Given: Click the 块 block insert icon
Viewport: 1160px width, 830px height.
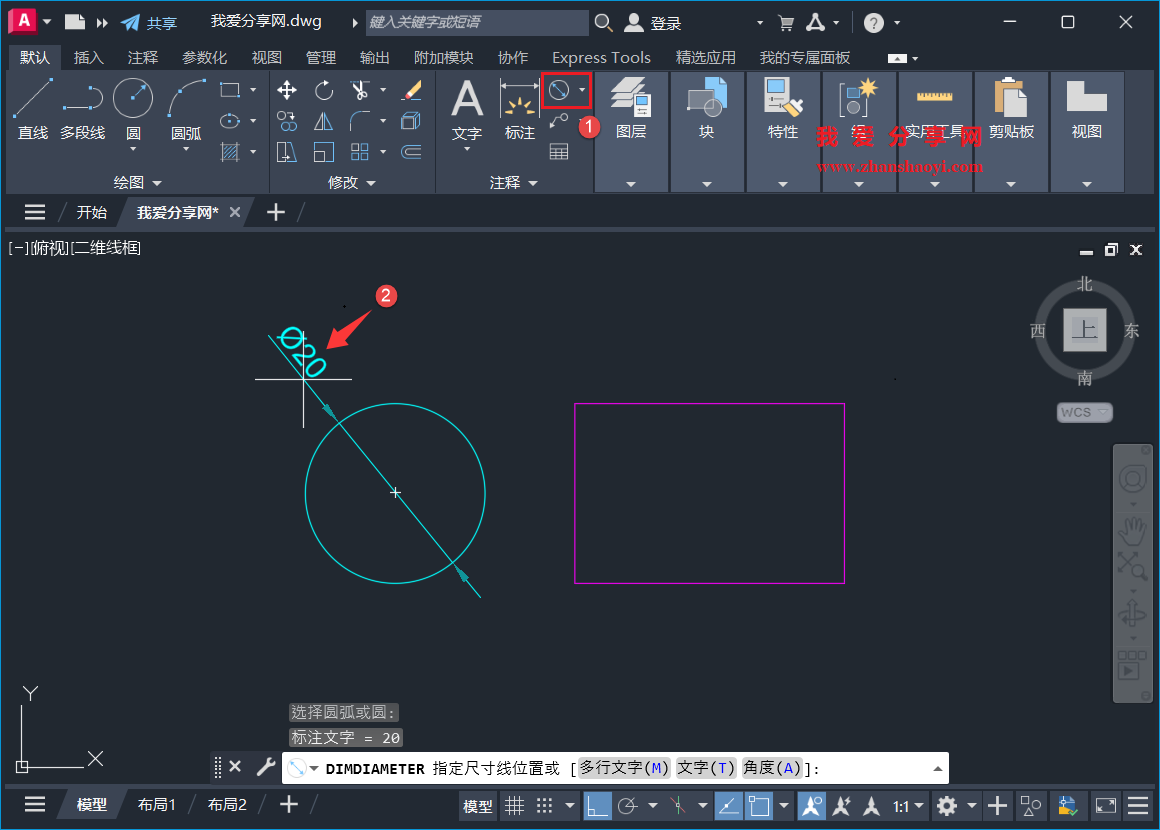Looking at the screenshot, I should [x=706, y=100].
